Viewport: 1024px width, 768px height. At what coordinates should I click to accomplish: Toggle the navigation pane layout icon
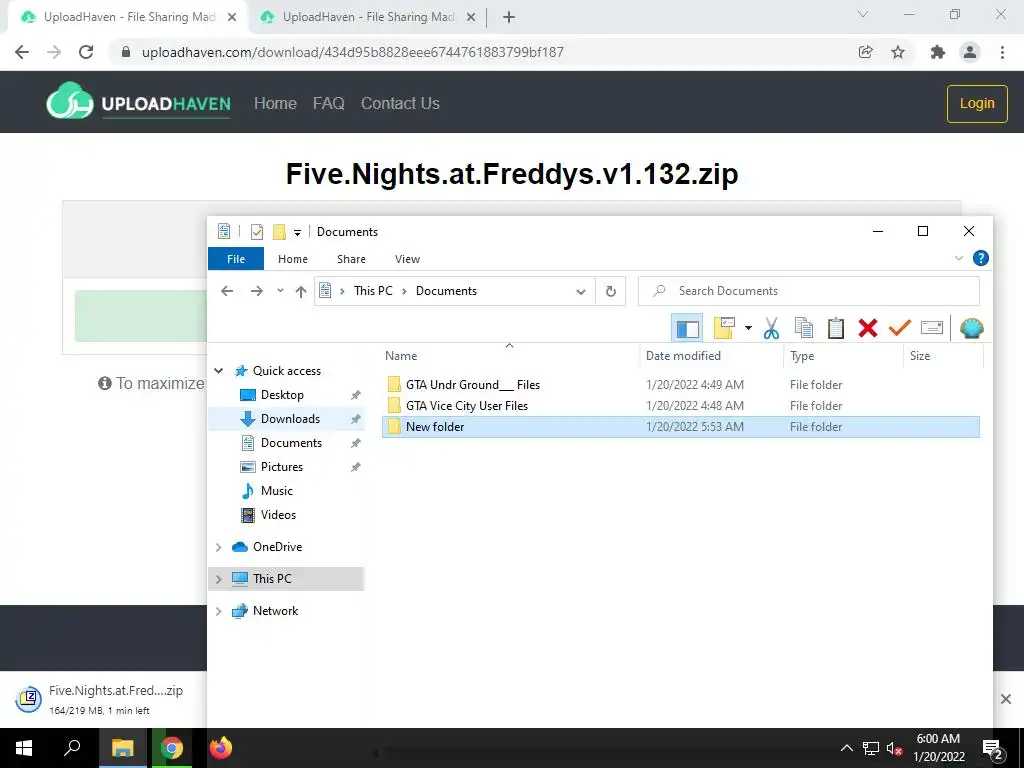687,328
